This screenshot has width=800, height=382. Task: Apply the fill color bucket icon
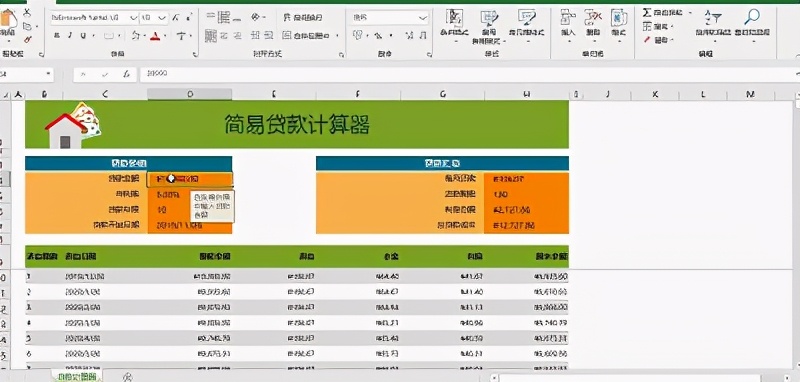point(135,36)
